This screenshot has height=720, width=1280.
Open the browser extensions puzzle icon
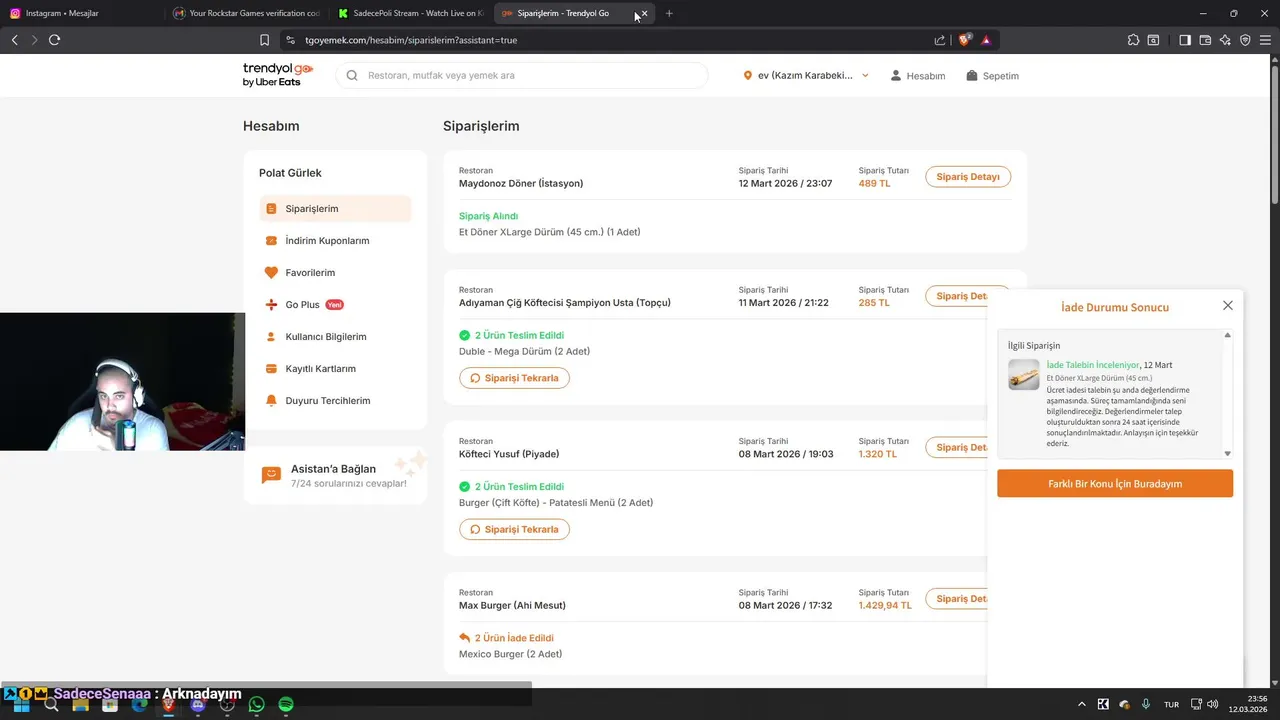pyautogui.click(x=1133, y=40)
